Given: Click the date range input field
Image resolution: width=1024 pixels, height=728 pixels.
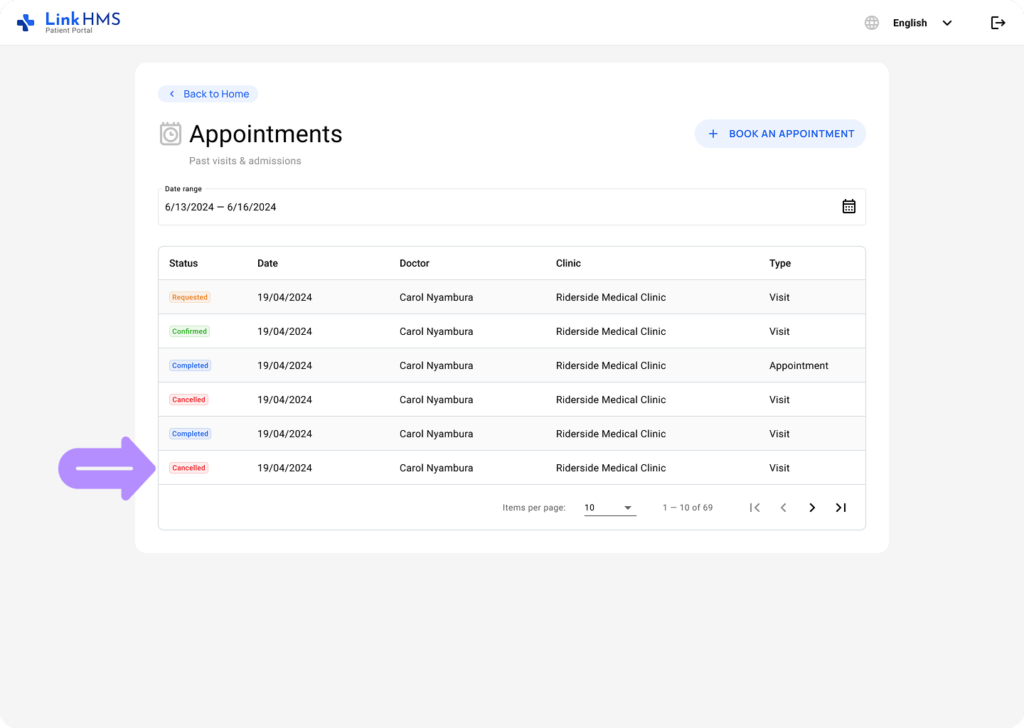Looking at the screenshot, I should pyautogui.click(x=511, y=207).
